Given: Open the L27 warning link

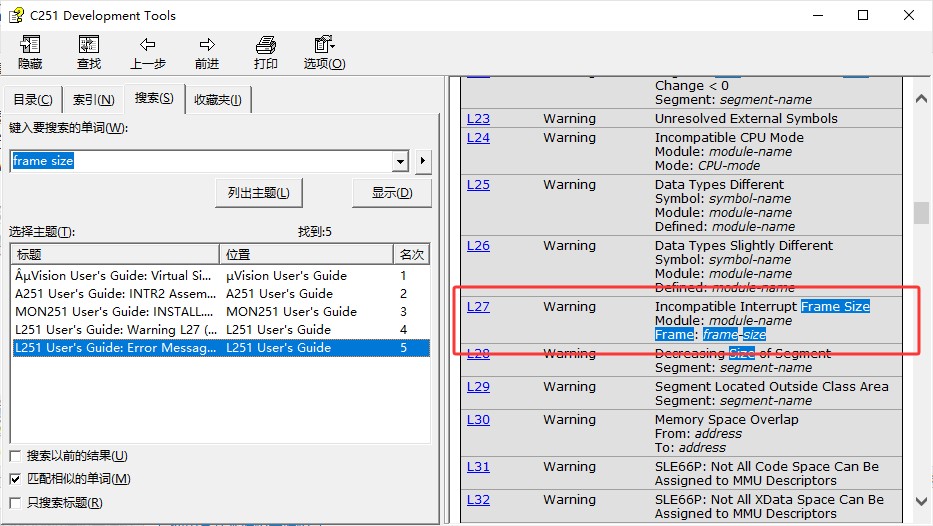Looking at the screenshot, I should point(478,306).
